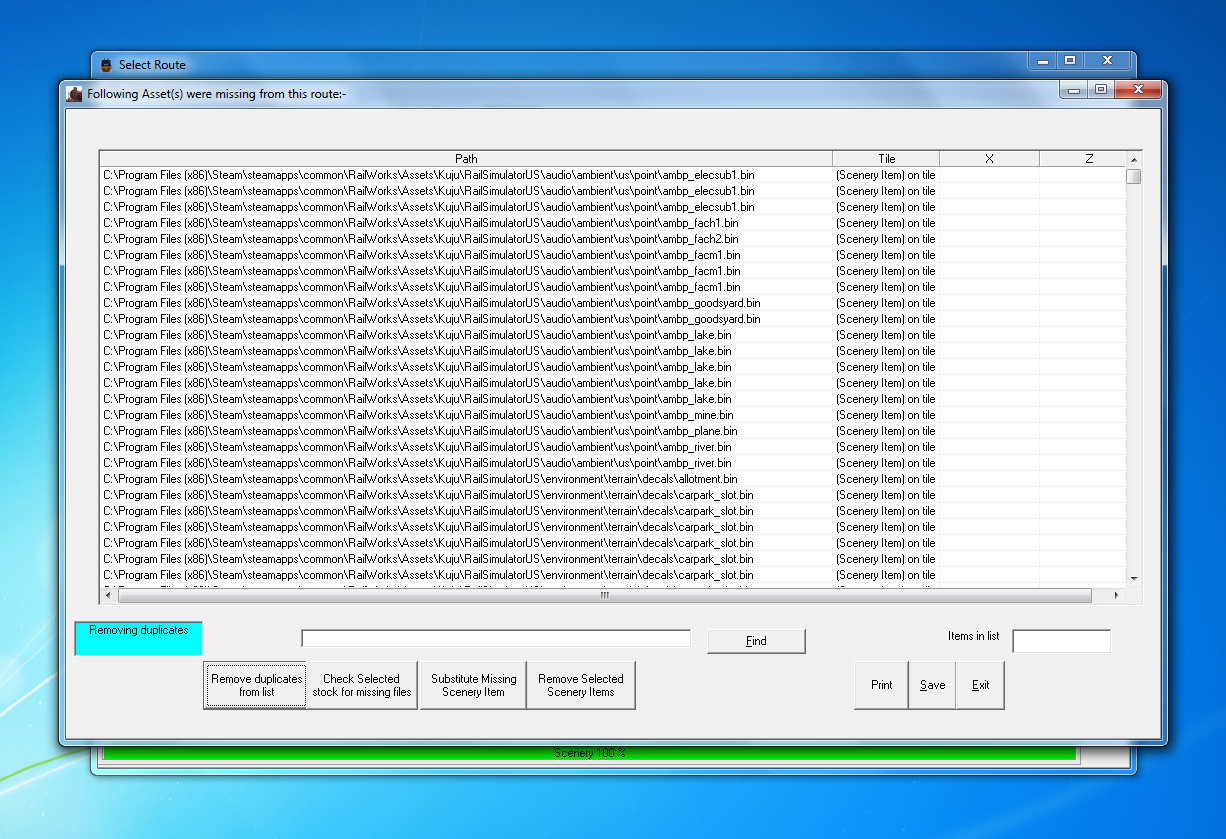
Task: Click the Tile cell in ambp_plane.bin row
Action: [886, 431]
